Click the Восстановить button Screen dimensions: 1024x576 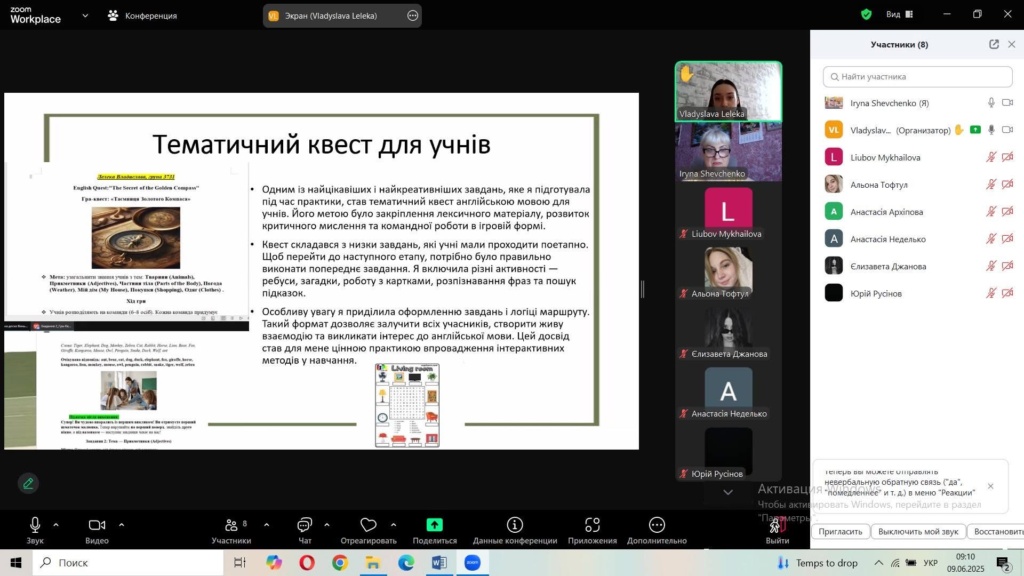pos(996,532)
